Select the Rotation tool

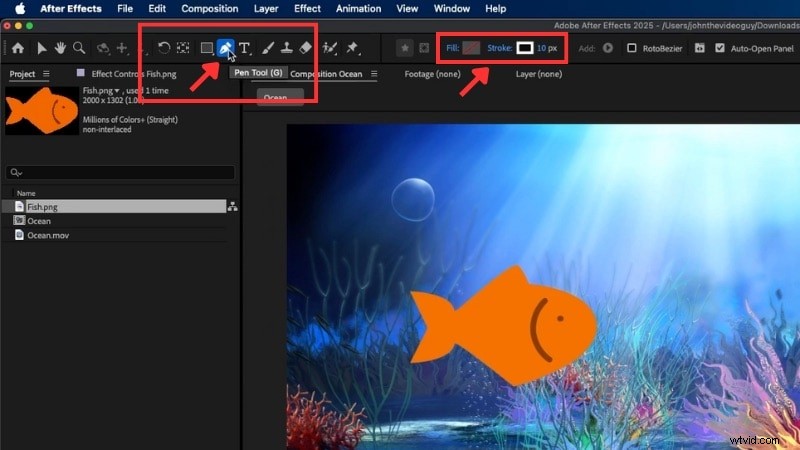tap(164, 48)
